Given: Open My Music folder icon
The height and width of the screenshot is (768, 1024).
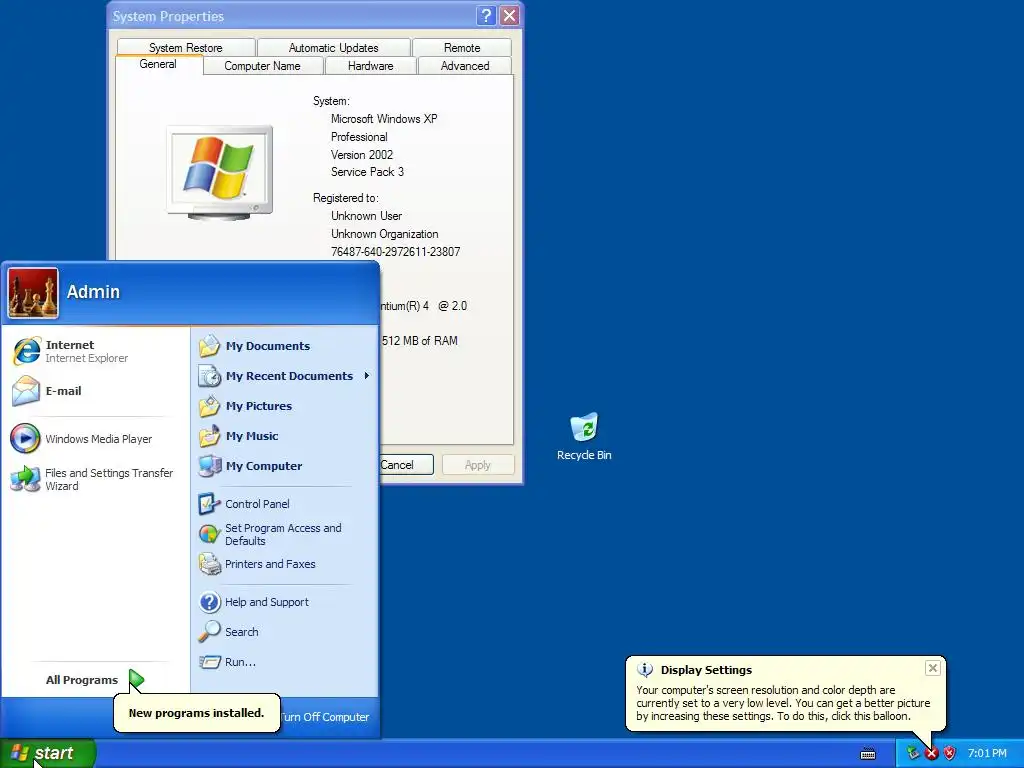Looking at the screenshot, I should coord(210,436).
